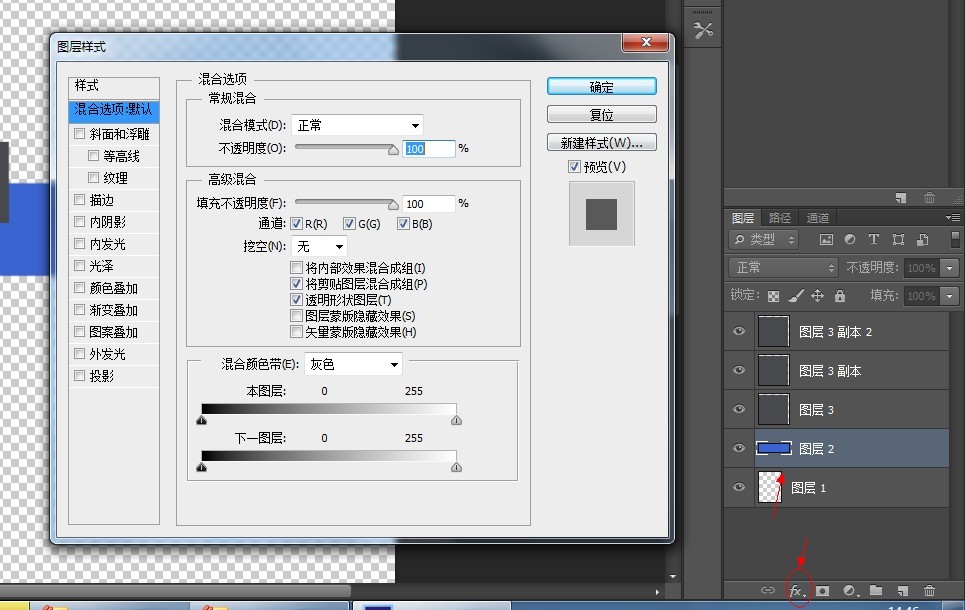The width and height of the screenshot is (965, 610).
Task: Lock transparent pixels in Layers panel
Action: coord(774,296)
